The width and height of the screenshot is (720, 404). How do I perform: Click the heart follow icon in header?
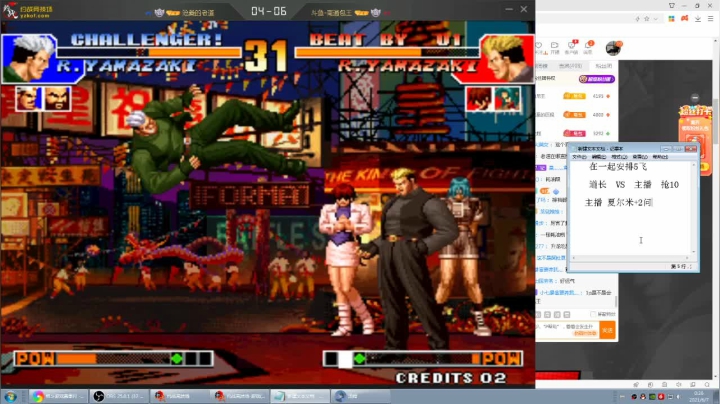[x=539, y=46]
